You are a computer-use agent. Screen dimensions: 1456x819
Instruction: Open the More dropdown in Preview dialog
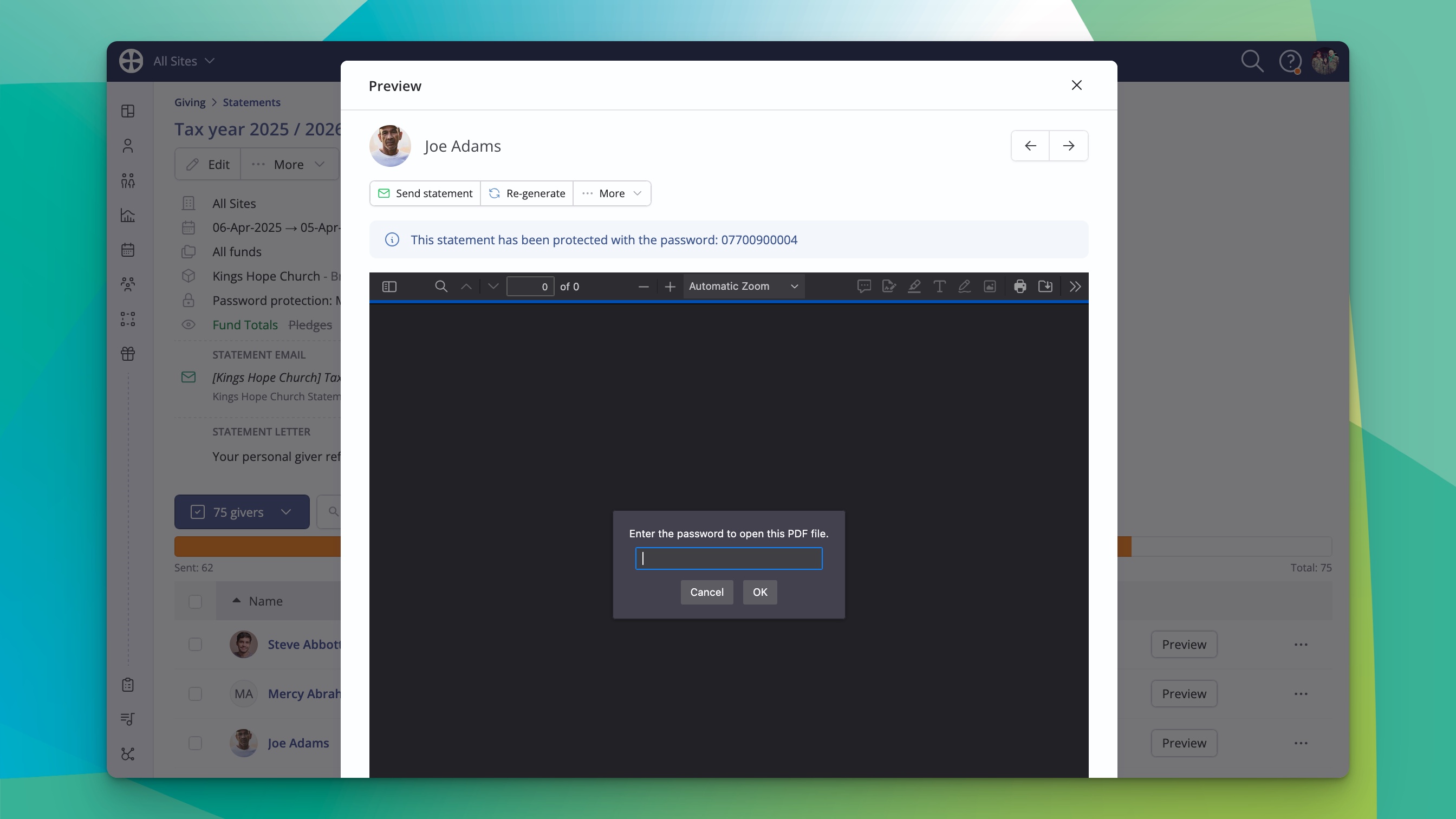(612, 193)
